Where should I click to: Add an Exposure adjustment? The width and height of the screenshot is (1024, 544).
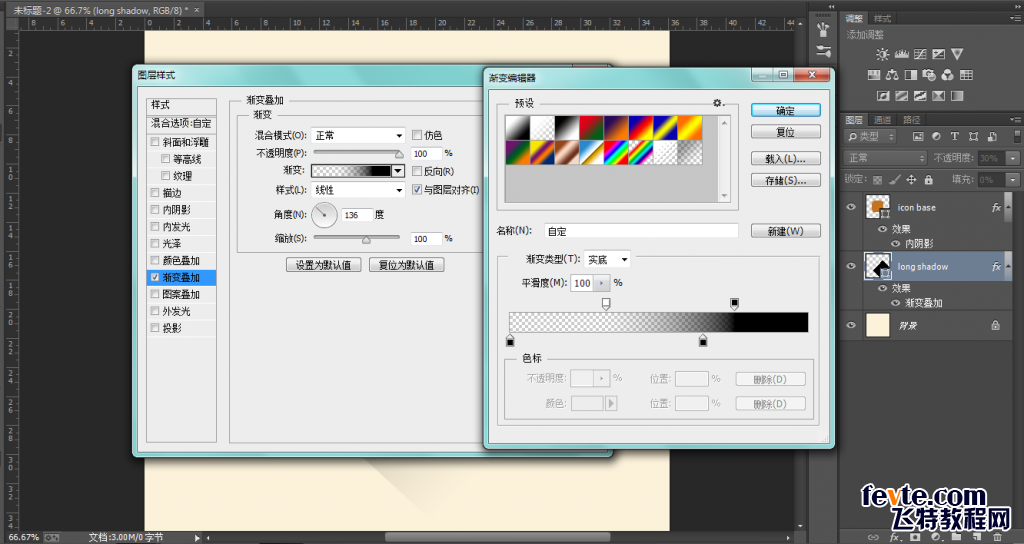938,54
